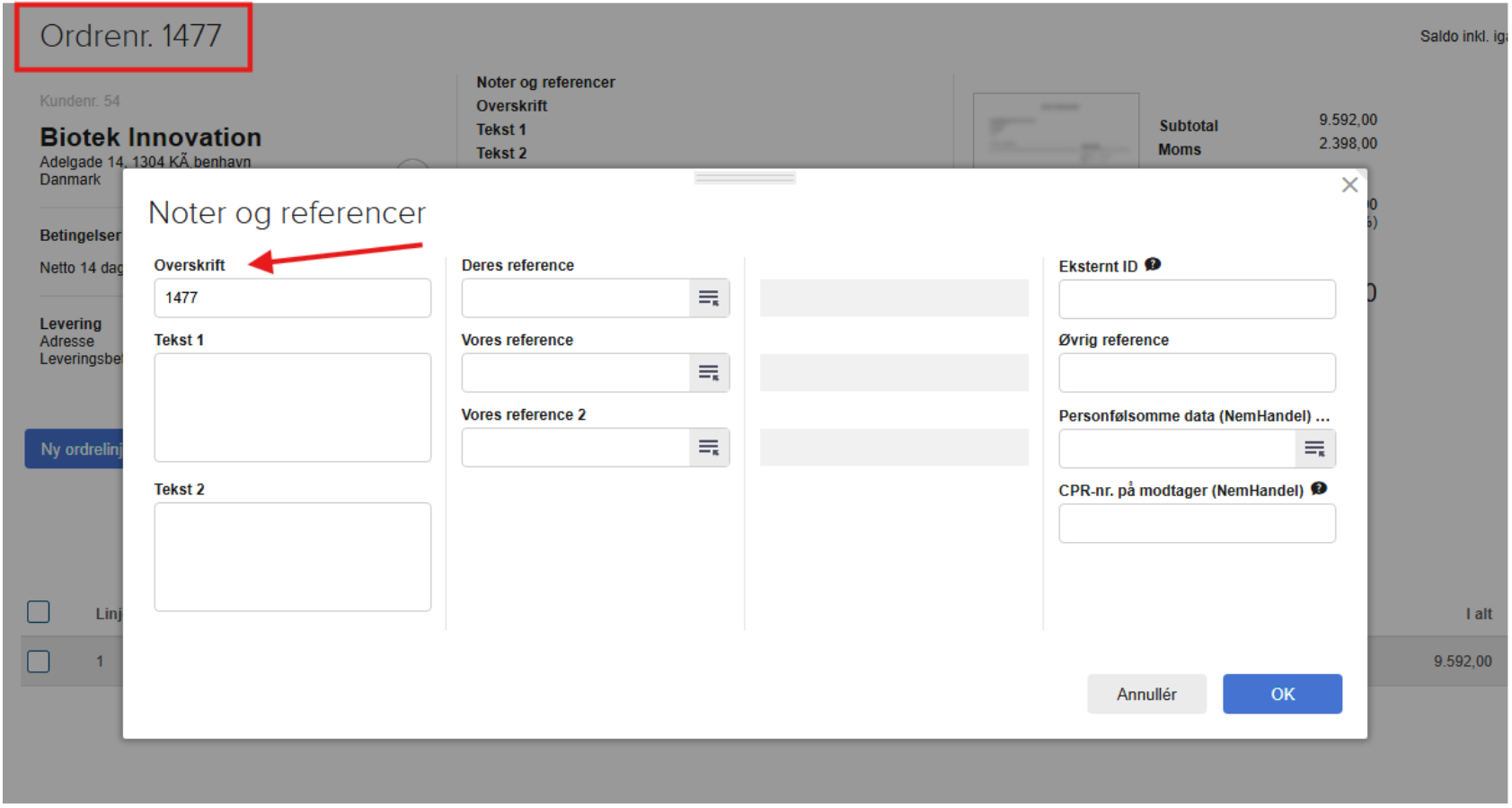Open Personfølsomme data list picker
This screenshot has height=808, width=1512.
1314,449
